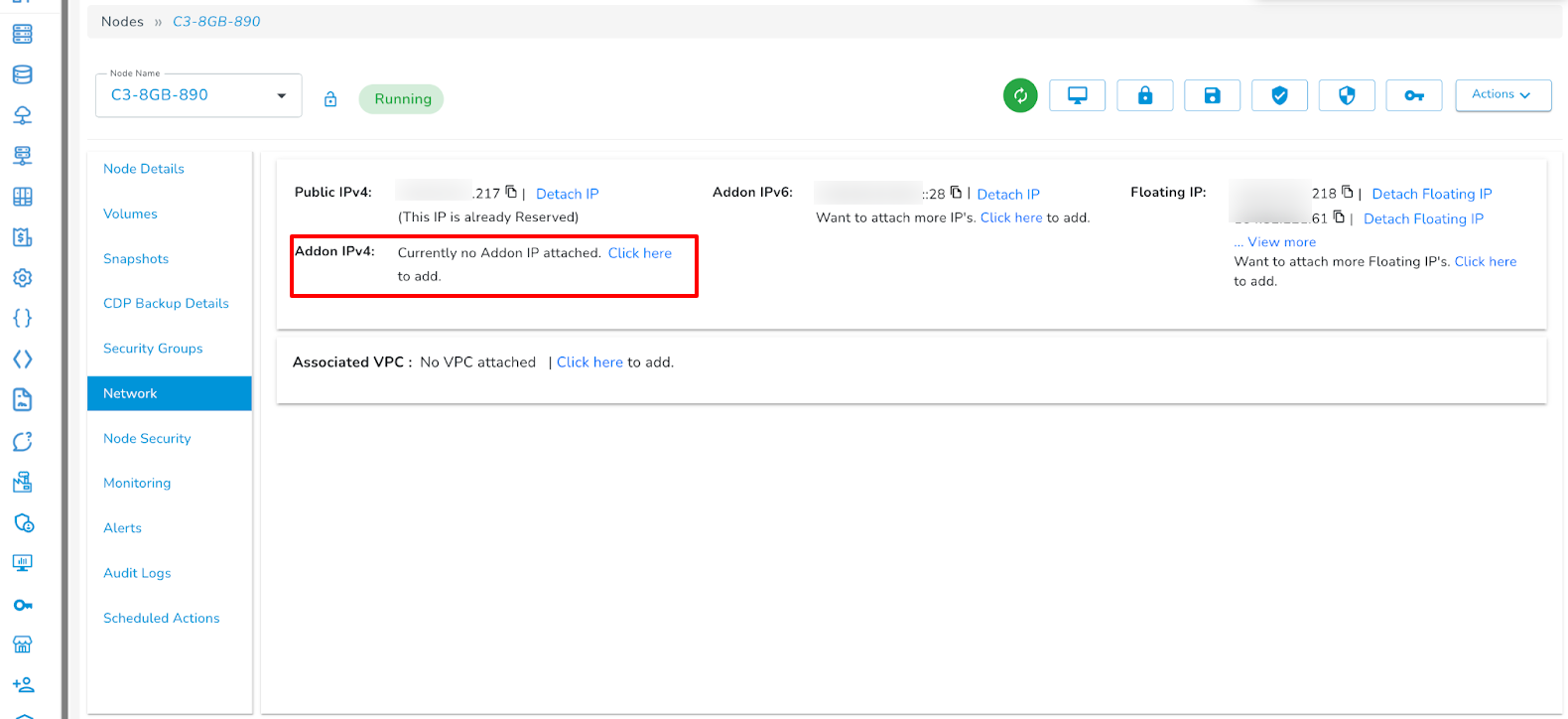Switch to the Monitoring tab
The image size is (1568, 719).
click(x=137, y=483)
